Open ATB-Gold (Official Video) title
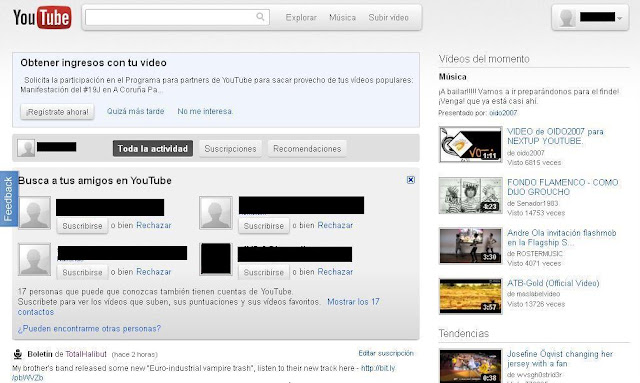Viewport: 640px width, 383px height. pos(553,283)
